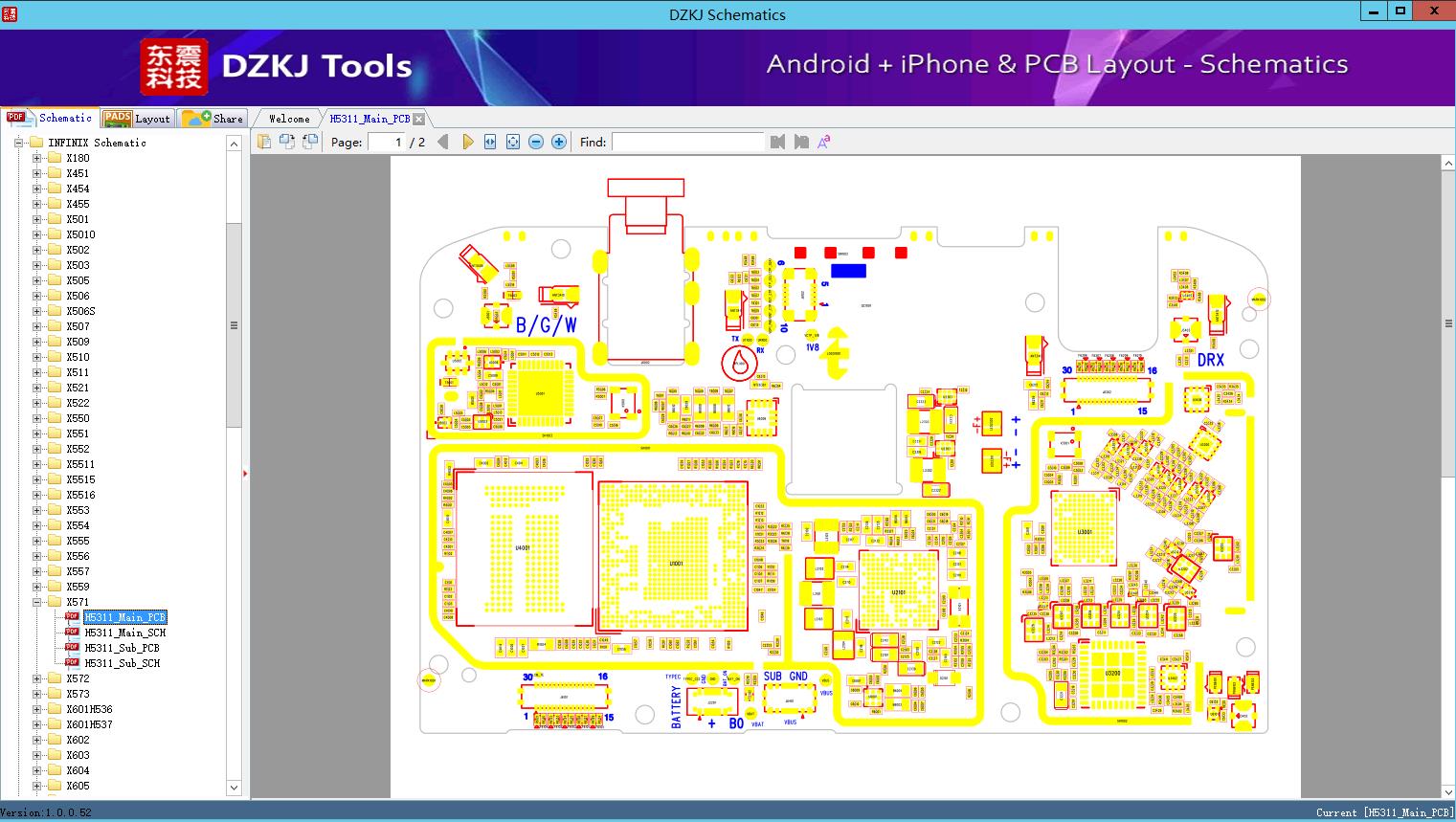This screenshot has height=822, width=1456.
Task: Zoom in with the plus icon
Action: [x=559, y=142]
